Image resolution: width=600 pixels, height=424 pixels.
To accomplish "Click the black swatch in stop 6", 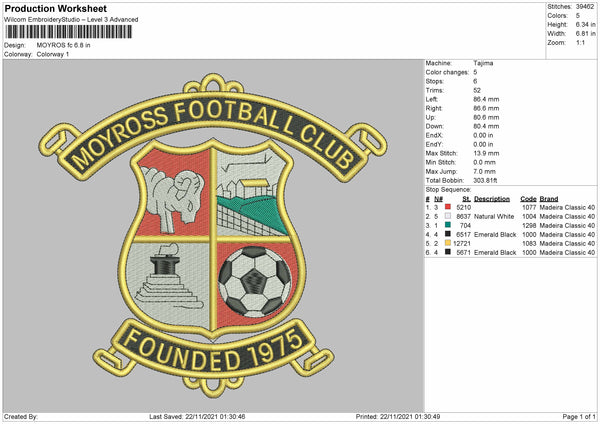I will pos(448,252).
